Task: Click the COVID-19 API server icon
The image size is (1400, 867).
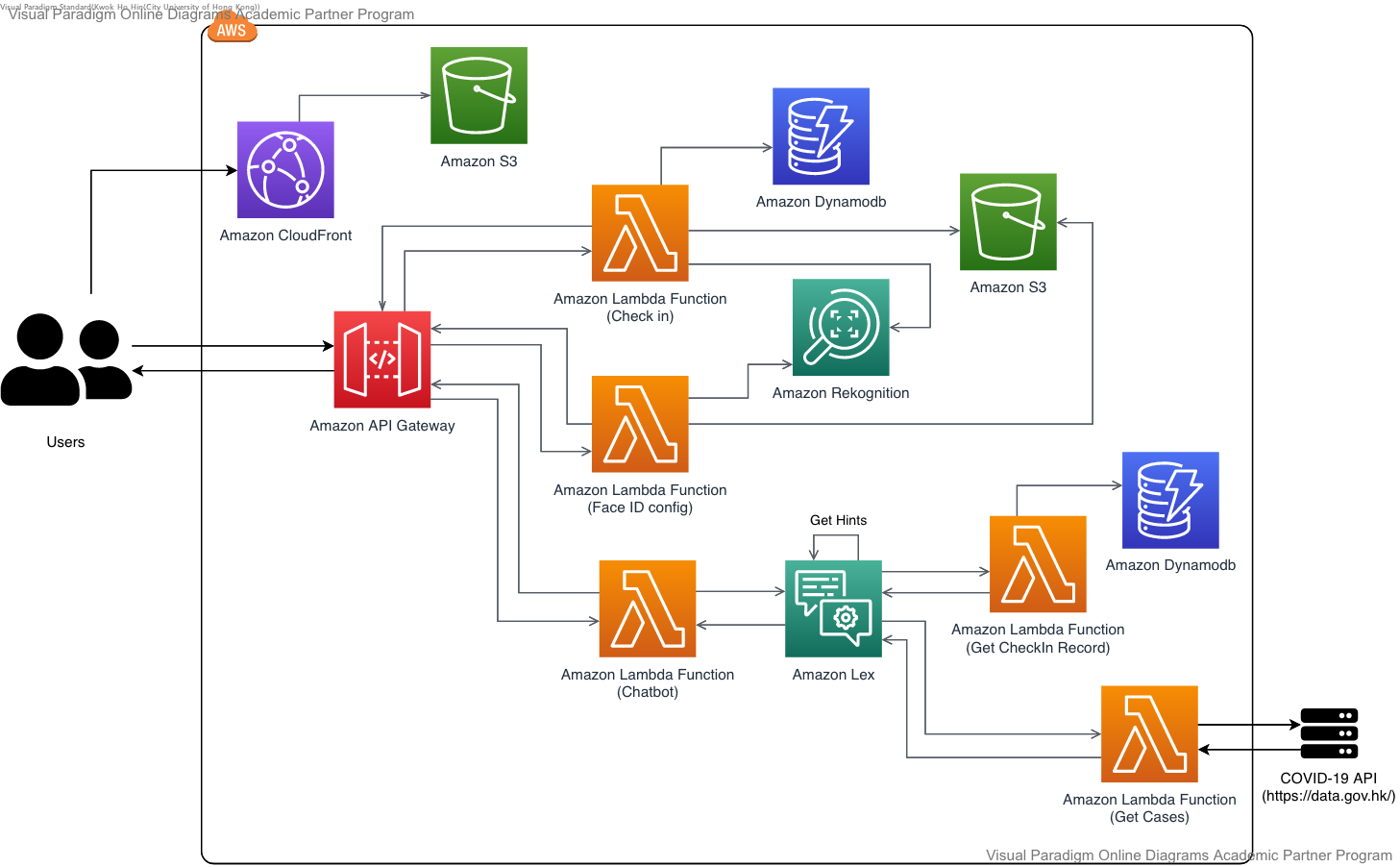Action: coord(1329,733)
